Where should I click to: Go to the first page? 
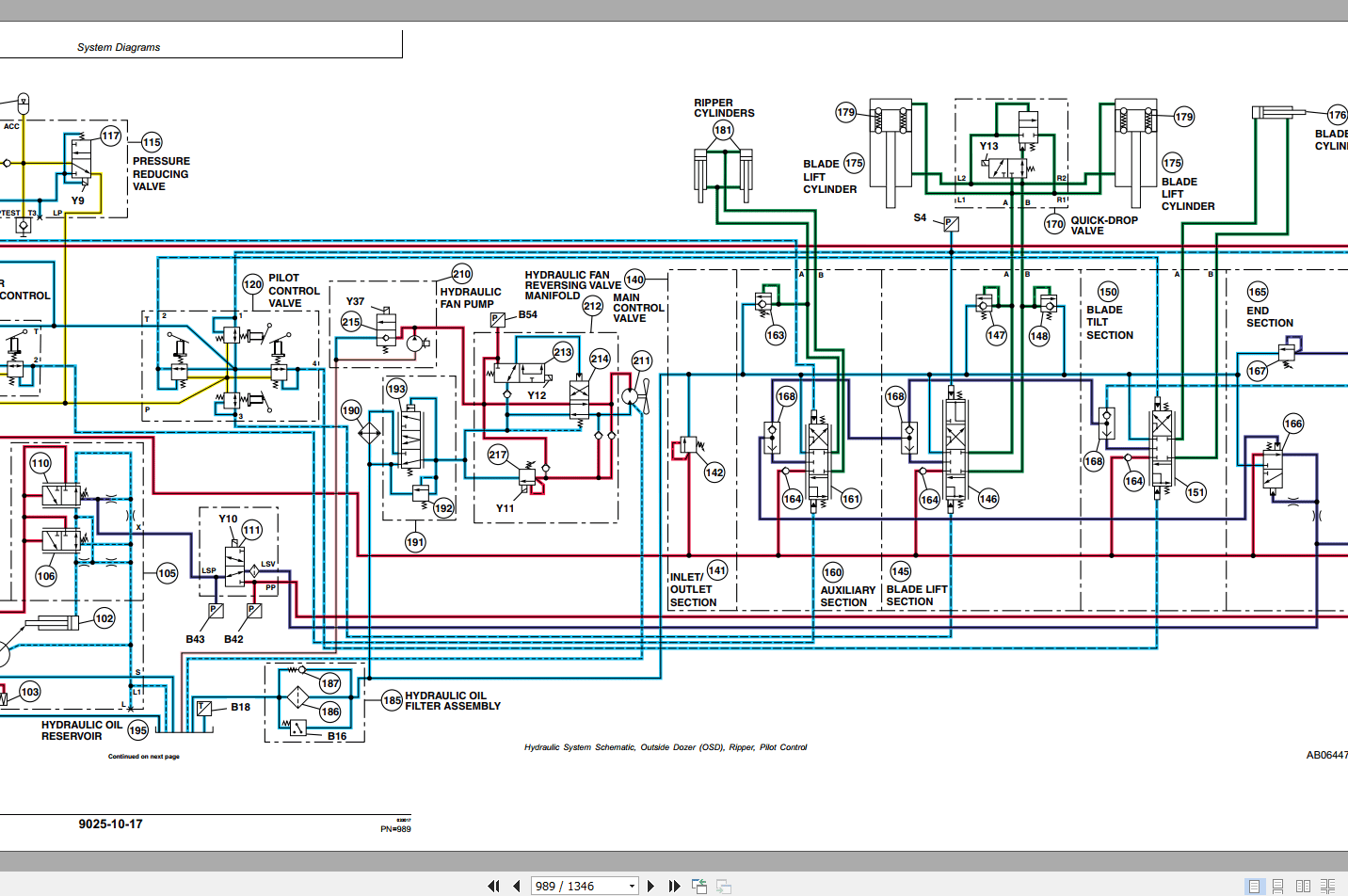[493, 886]
